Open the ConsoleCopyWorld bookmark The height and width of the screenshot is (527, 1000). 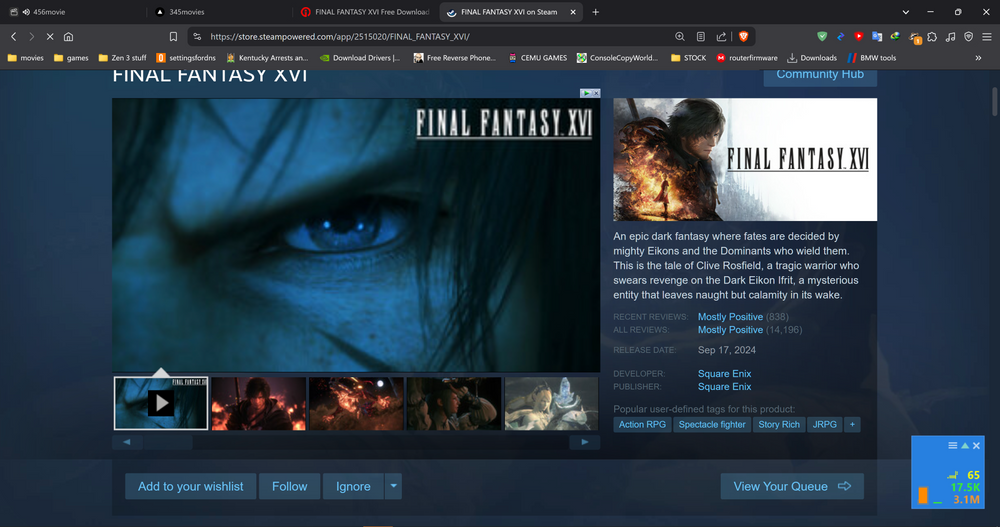pos(617,58)
